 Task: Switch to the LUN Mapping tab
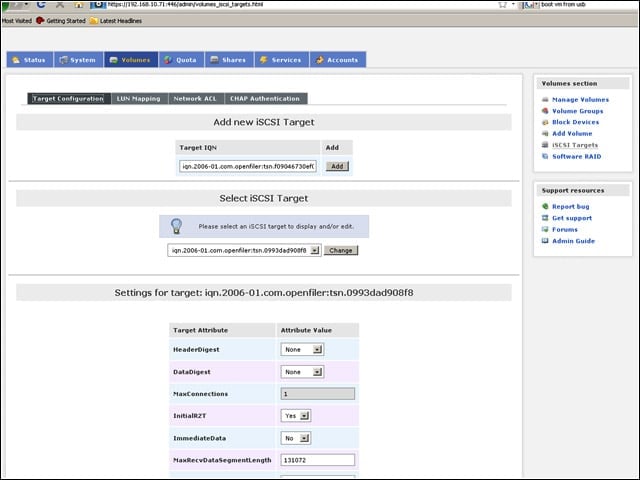[139, 99]
